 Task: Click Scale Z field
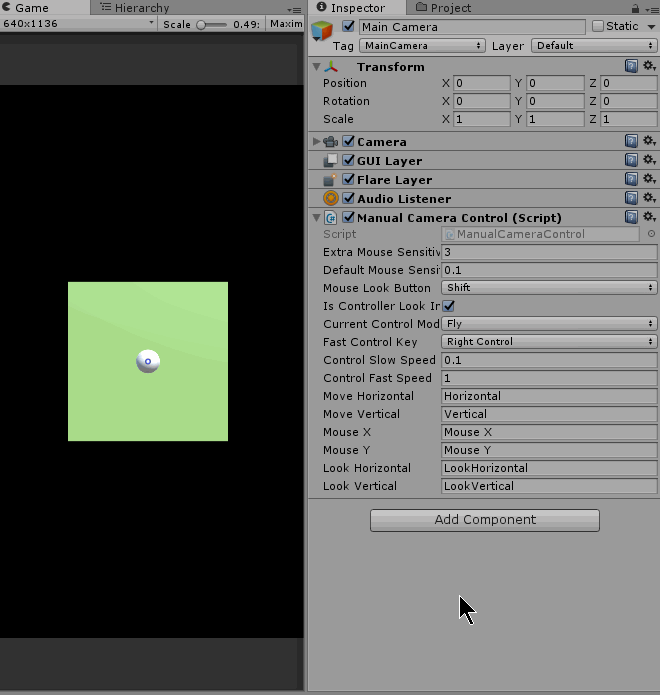pos(629,119)
